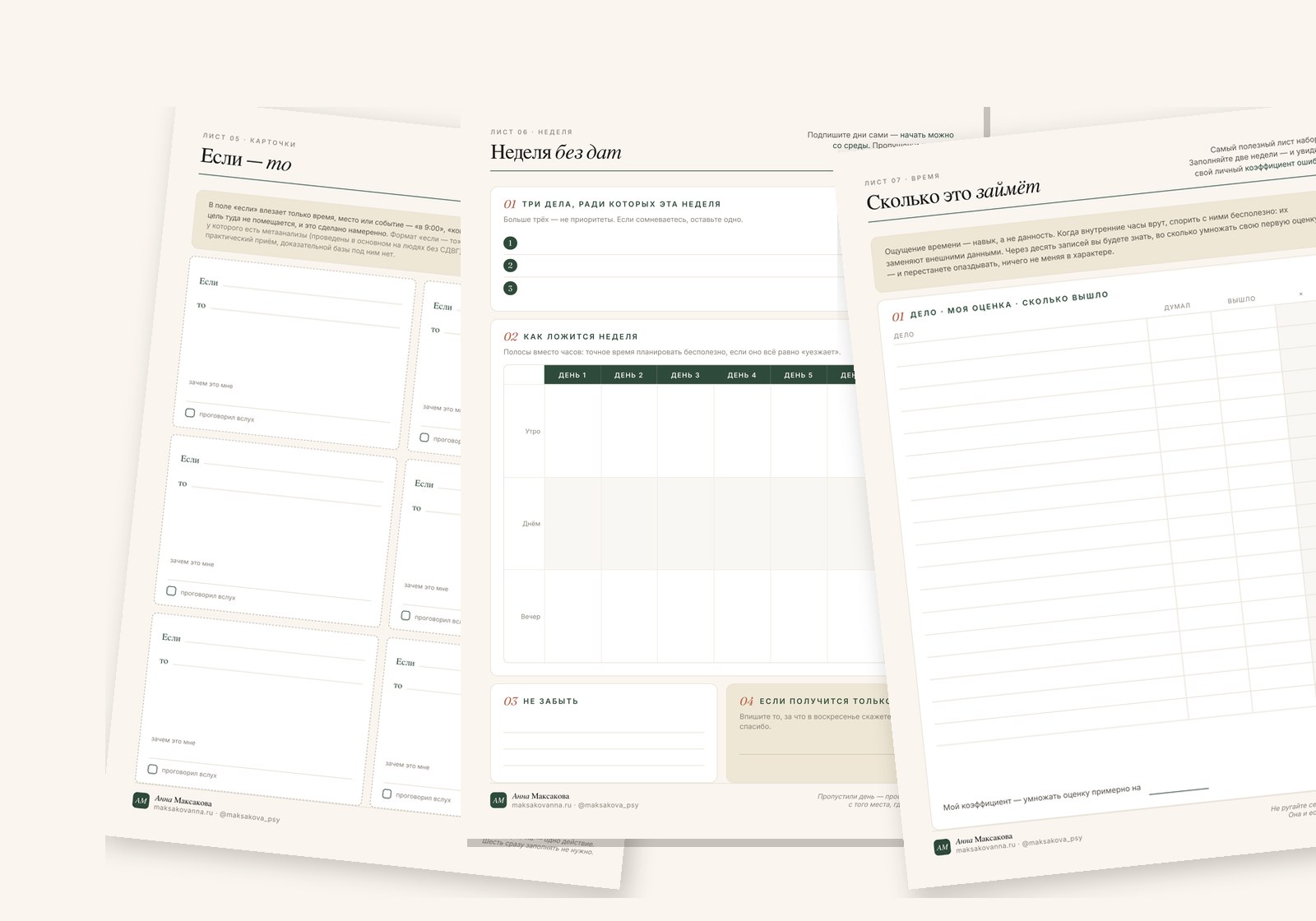Select the ДЕНЬ 2 column header
This screenshot has height=921, width=1316.
pyautogui.click(x=629, y=375)
